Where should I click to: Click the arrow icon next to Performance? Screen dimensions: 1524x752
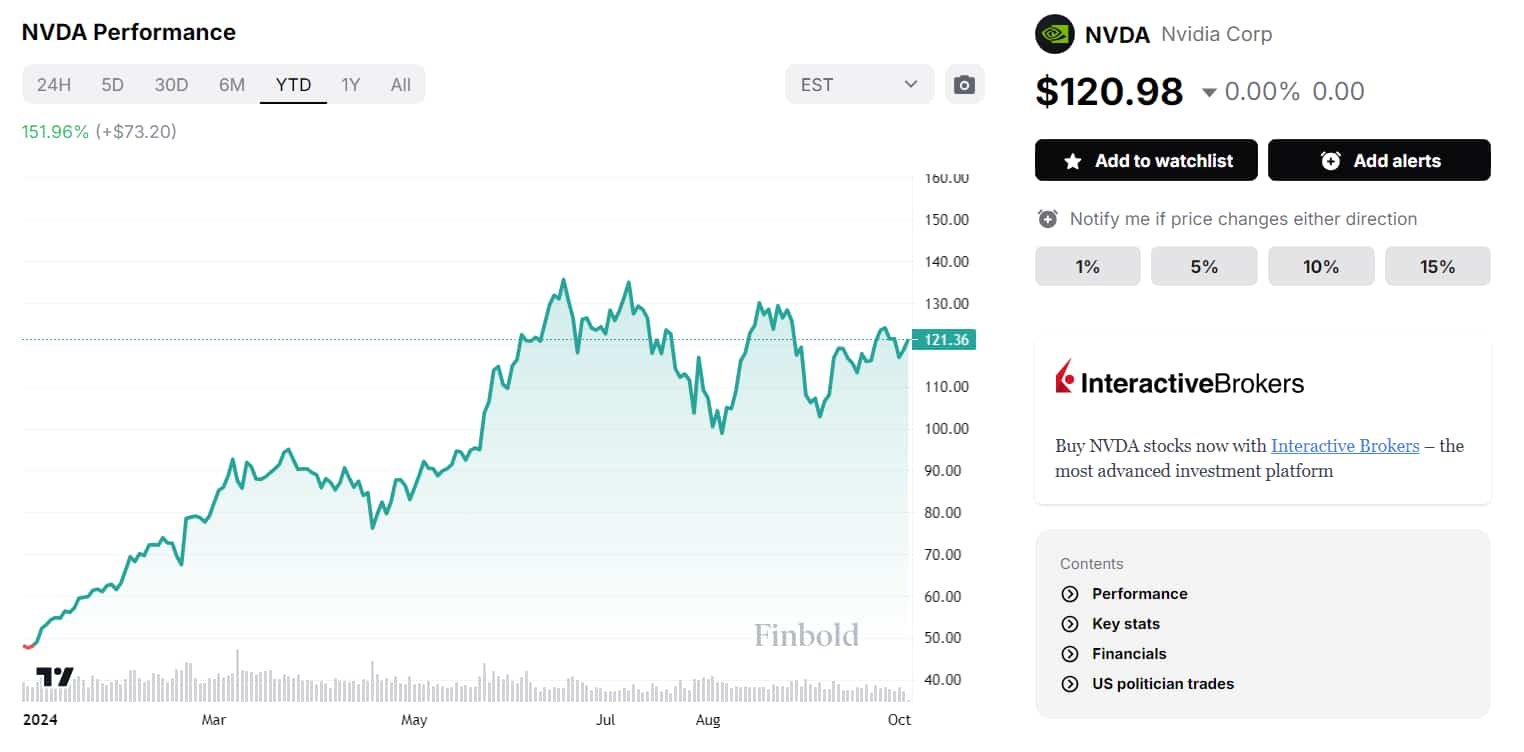[1070, 594]
